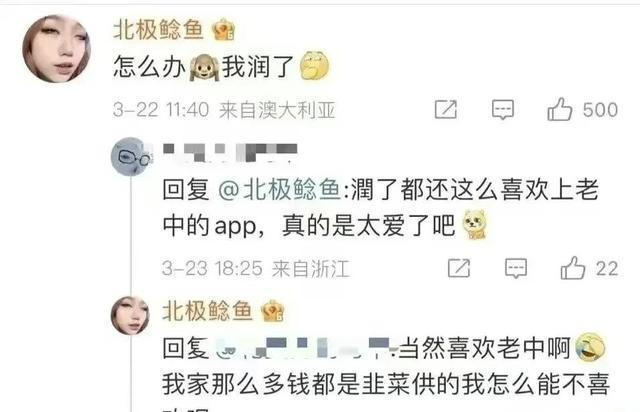Follow the @北极鲶鱼 mention in the reply
Viewport: 640px width, 412px height.
[x=280, y=190]
